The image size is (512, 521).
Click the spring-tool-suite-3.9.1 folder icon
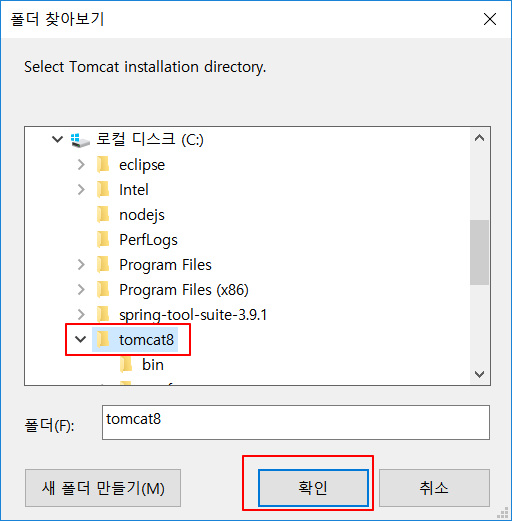(x=103, y=315)
